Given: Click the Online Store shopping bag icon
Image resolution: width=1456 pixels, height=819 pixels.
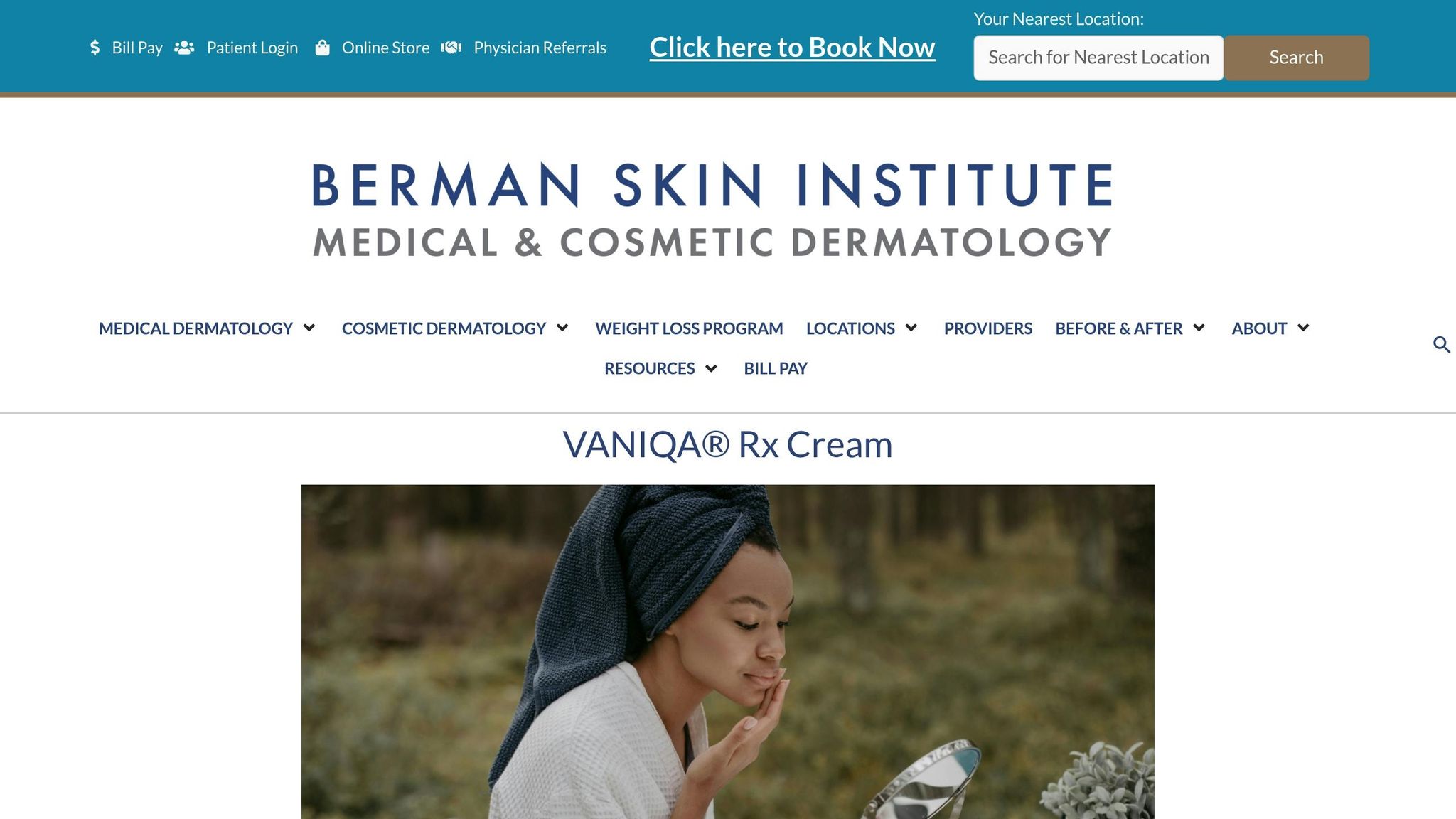Looking at the screenshot, I should tap(322, 48).
